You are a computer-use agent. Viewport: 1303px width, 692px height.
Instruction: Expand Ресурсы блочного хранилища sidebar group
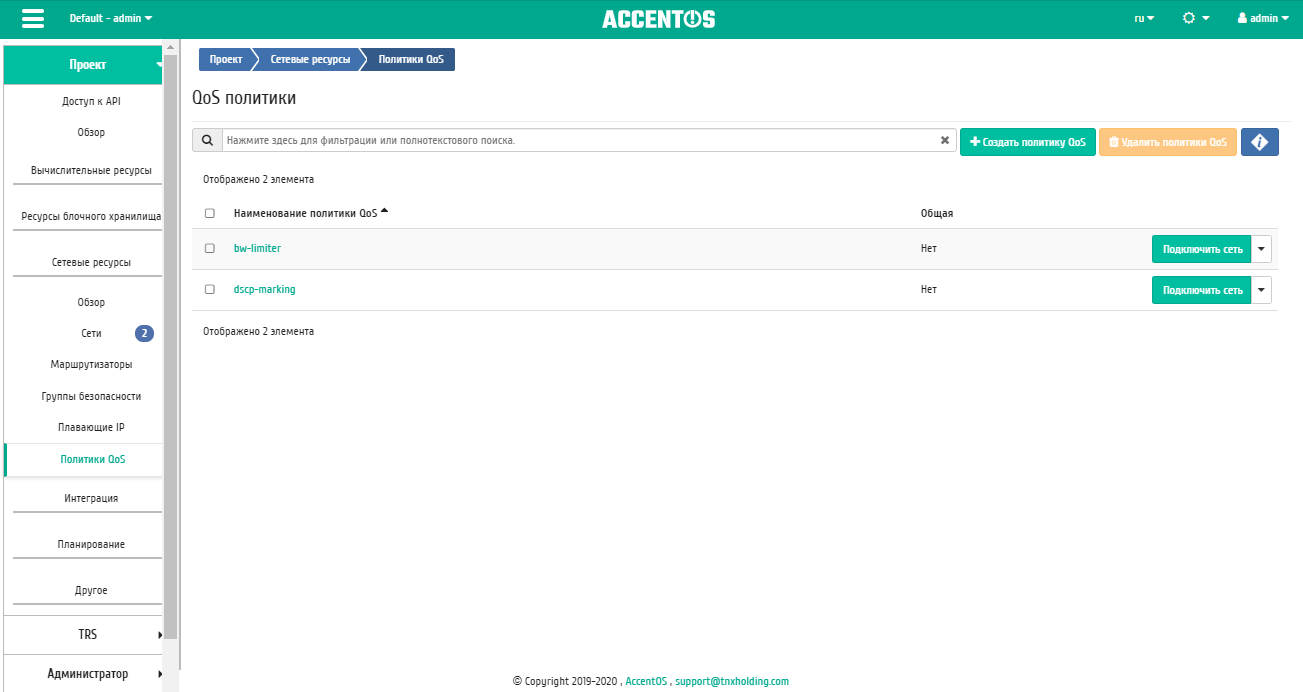[91, 216]
